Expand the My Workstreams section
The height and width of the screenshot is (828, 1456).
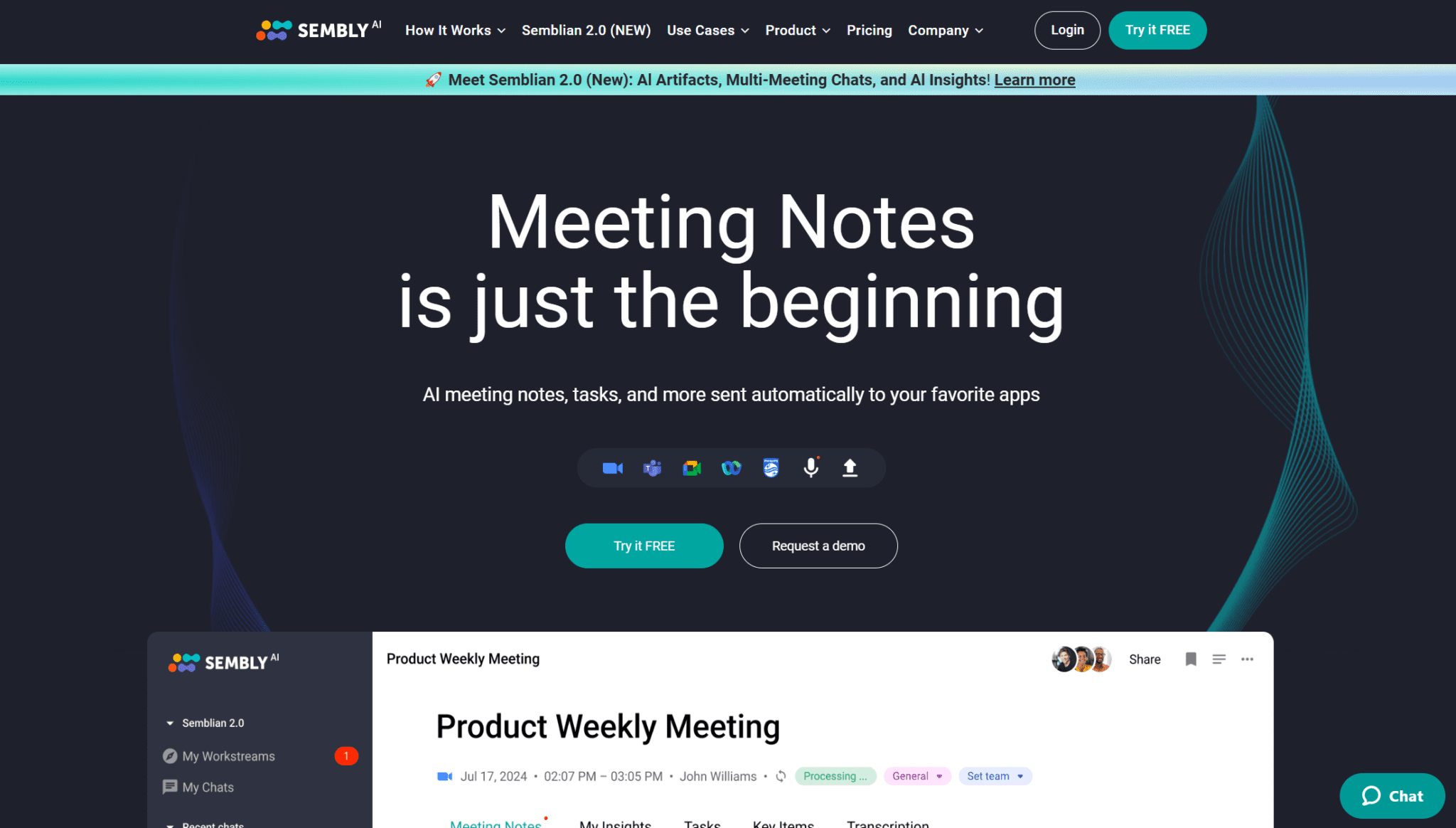pos(228,756)
